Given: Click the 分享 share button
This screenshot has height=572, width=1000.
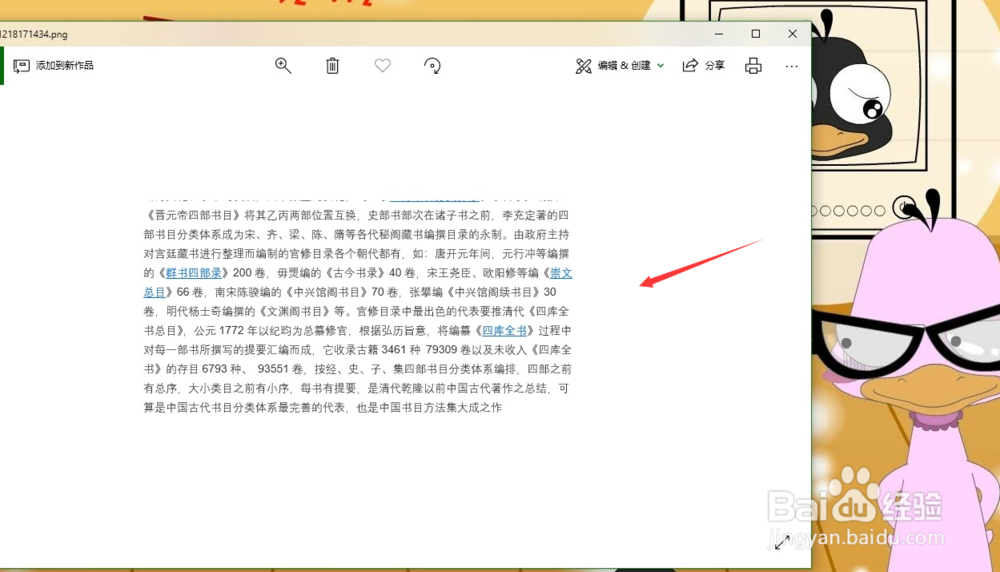Looking at the screenshot, I should click(x=704, y=66).
